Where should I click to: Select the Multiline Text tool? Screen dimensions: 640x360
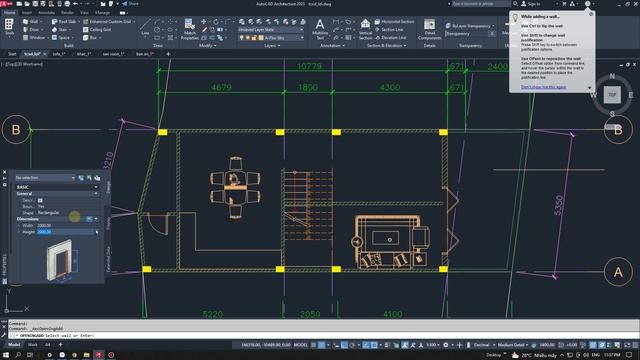(x=320, y=29)
